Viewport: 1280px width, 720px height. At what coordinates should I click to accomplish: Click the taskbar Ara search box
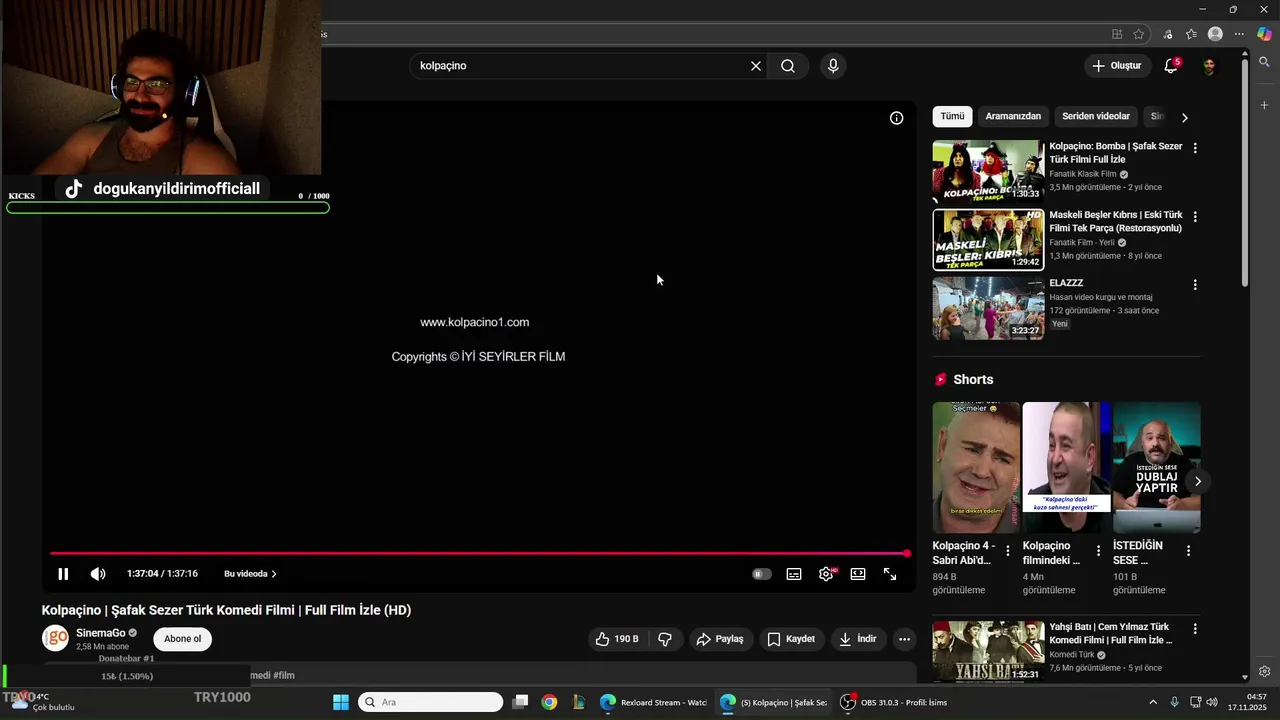click(431, 702)
